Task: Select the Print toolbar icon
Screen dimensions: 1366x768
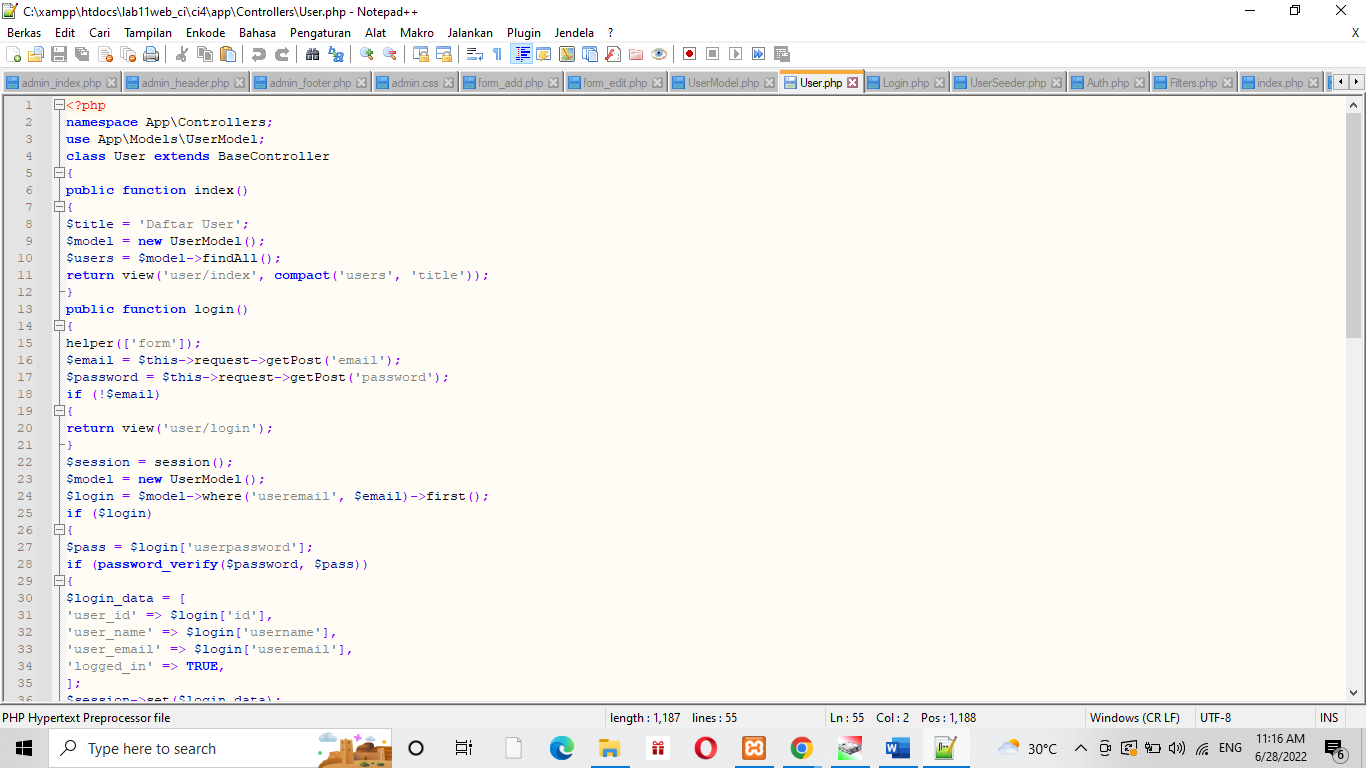Action: (x=149, y=53)
